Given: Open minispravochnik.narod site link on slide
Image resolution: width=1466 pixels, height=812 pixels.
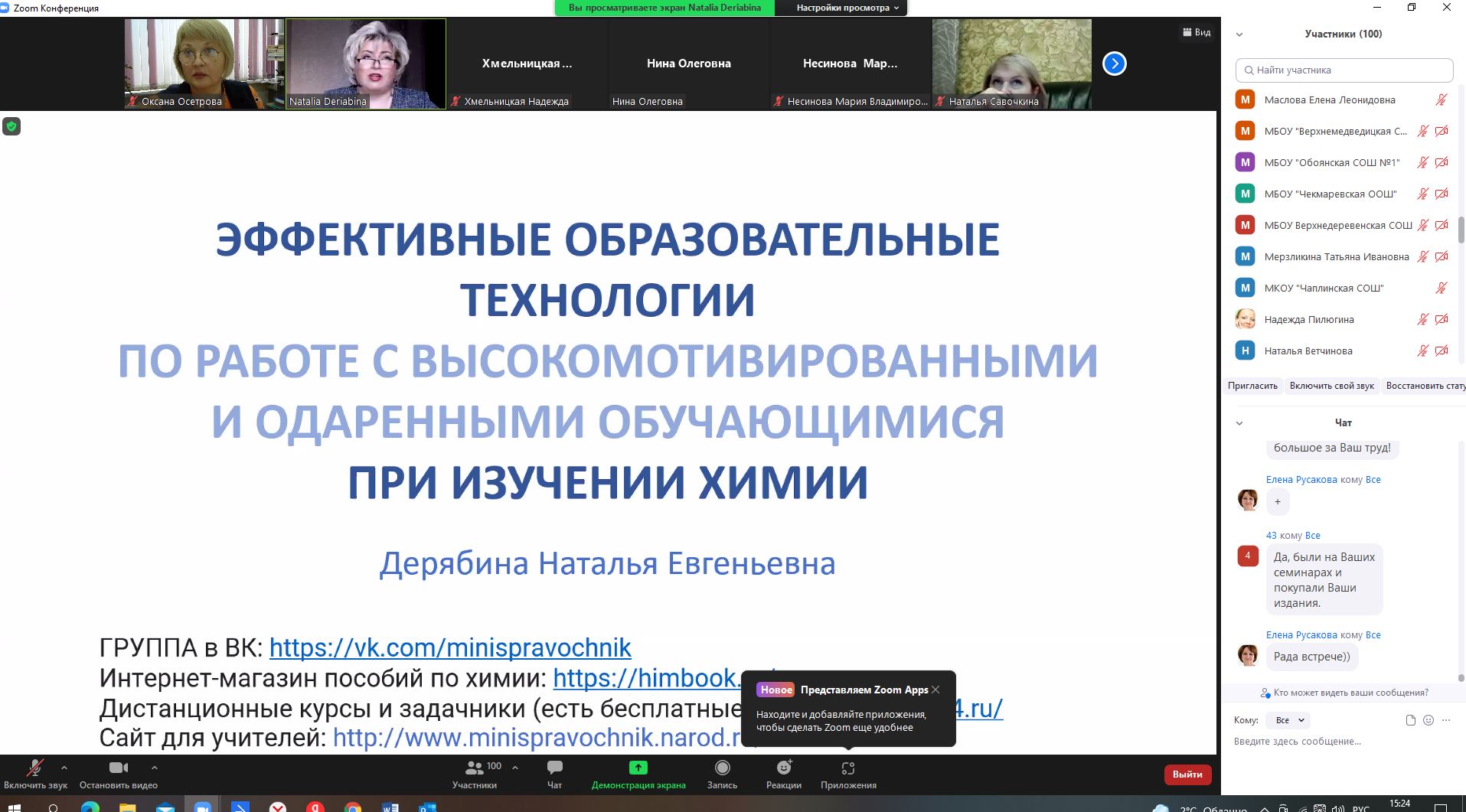Looking at the screenshot, I should pos(537,738).
